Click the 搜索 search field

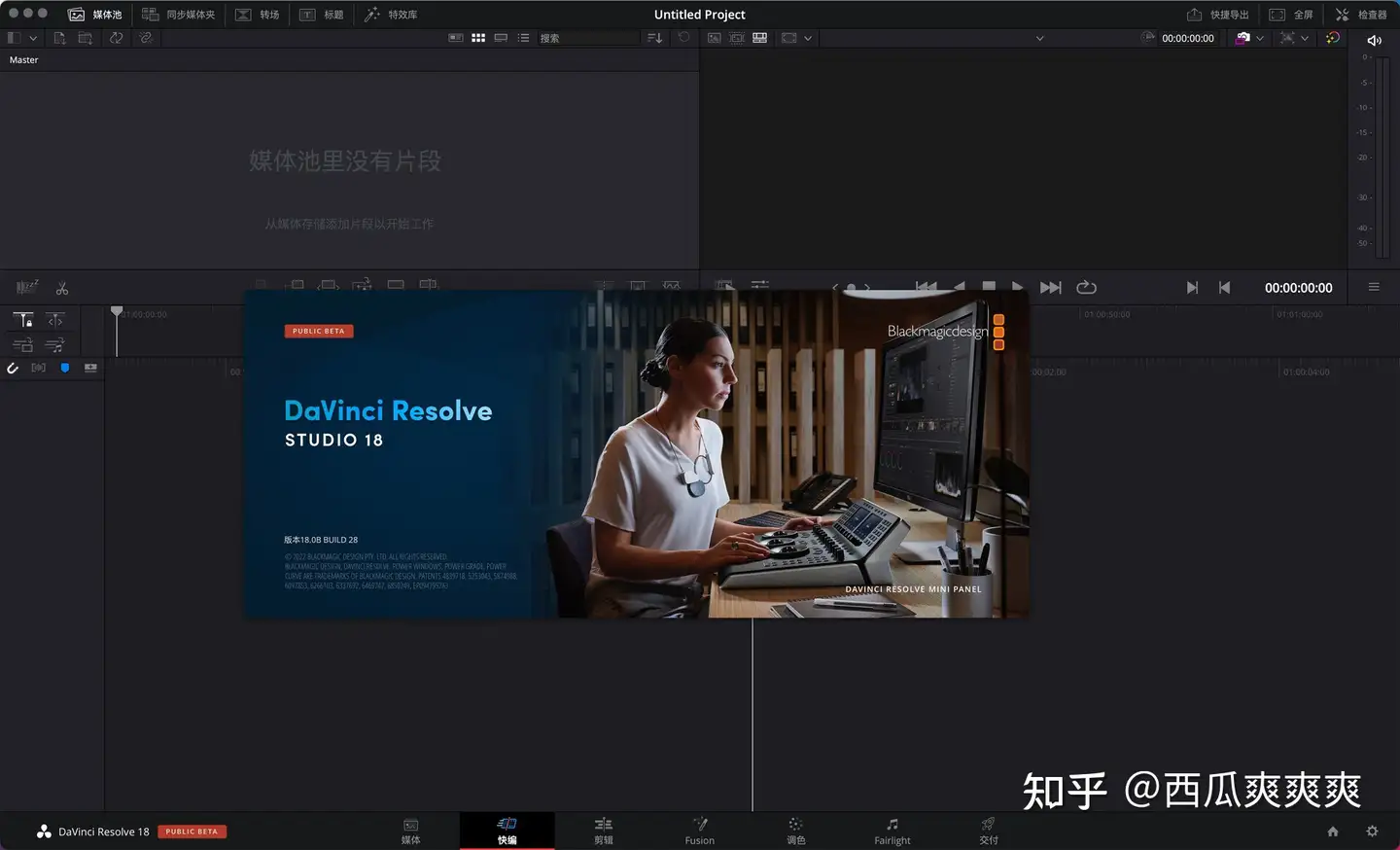[588, 38]
